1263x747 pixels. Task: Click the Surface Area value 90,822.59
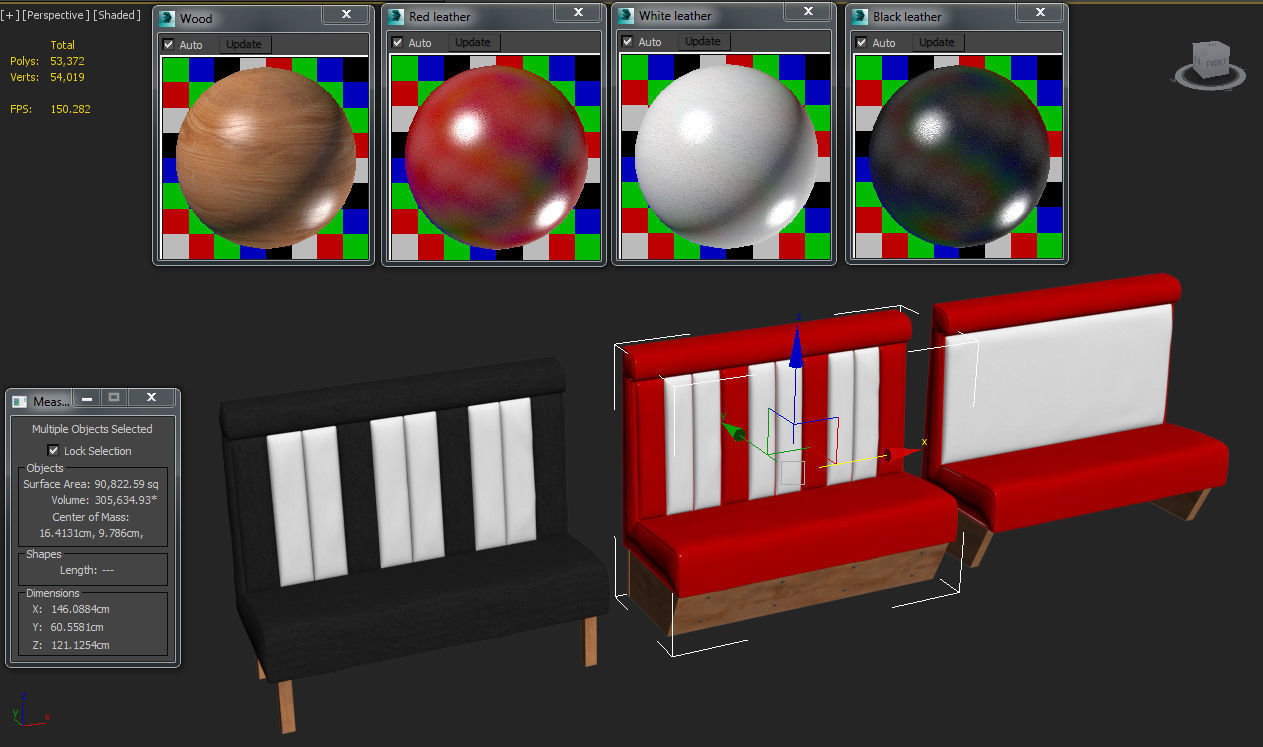126,484
